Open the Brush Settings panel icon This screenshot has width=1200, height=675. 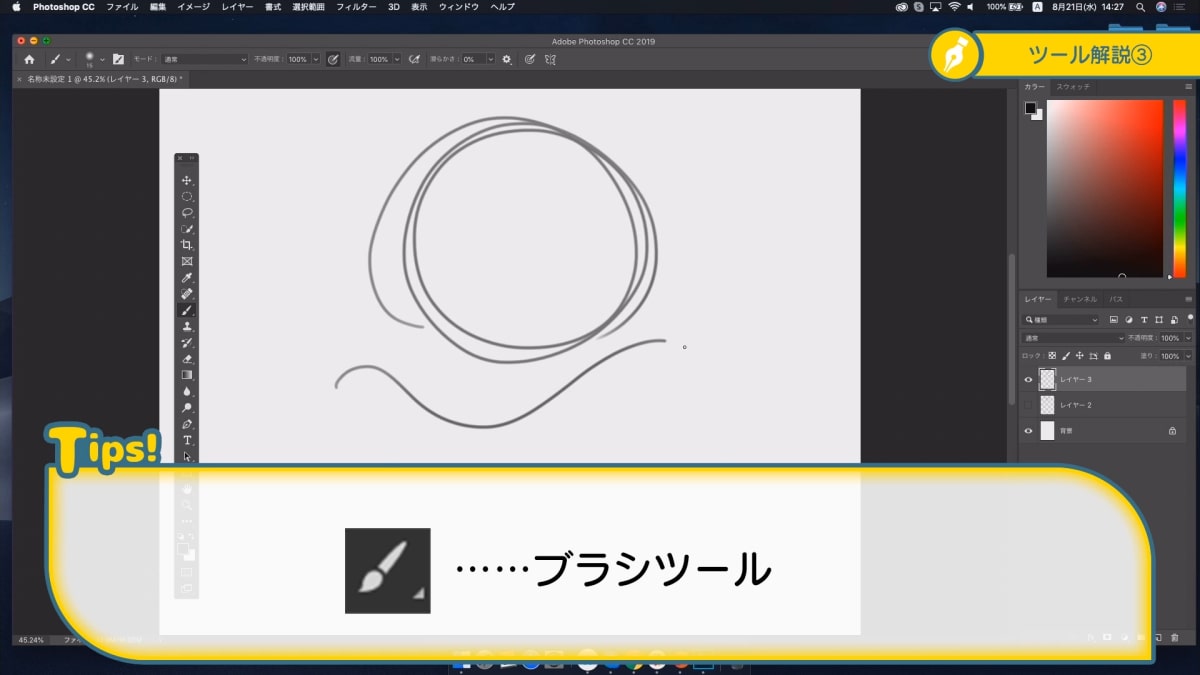point(118,59)
